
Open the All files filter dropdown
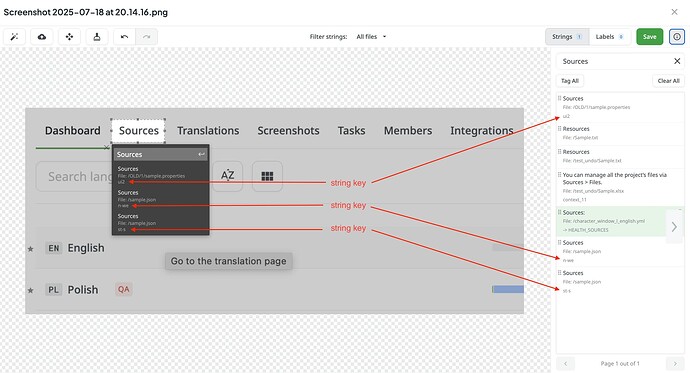click(371, 37)
